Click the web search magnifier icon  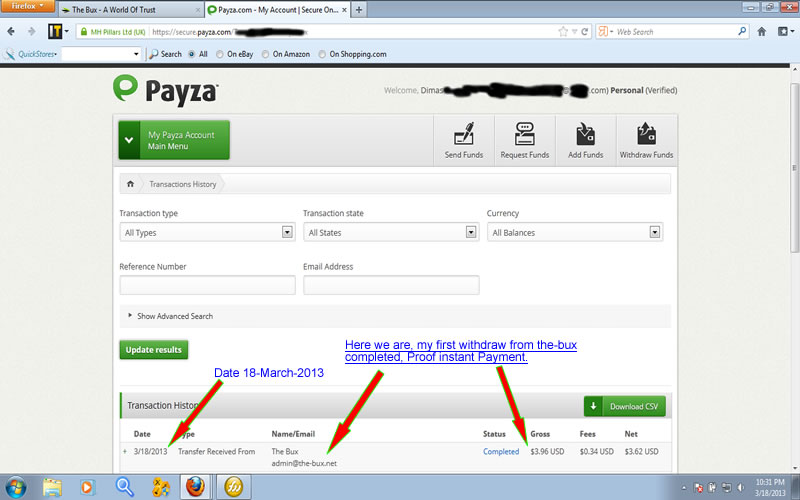[x=742, y=31]
